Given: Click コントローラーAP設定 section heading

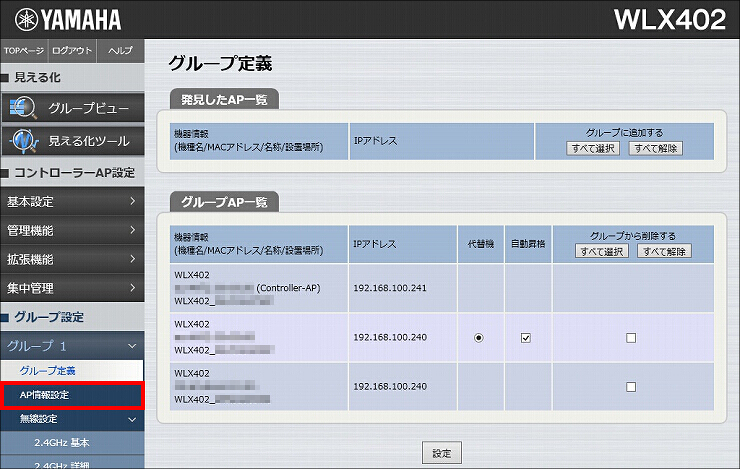Looking at the screenshot, I should click(75, 173).
